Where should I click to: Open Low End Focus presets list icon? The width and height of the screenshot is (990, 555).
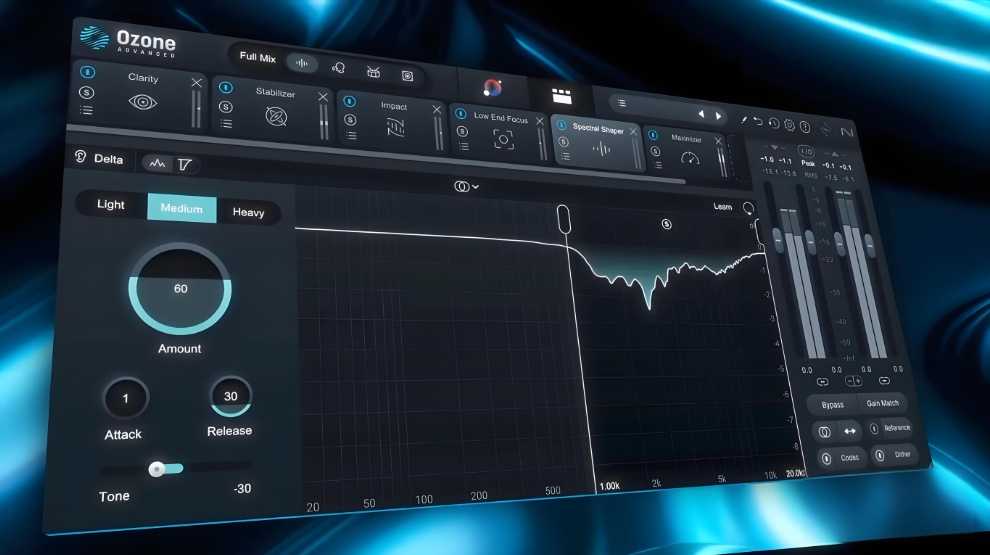pos(463,146)
